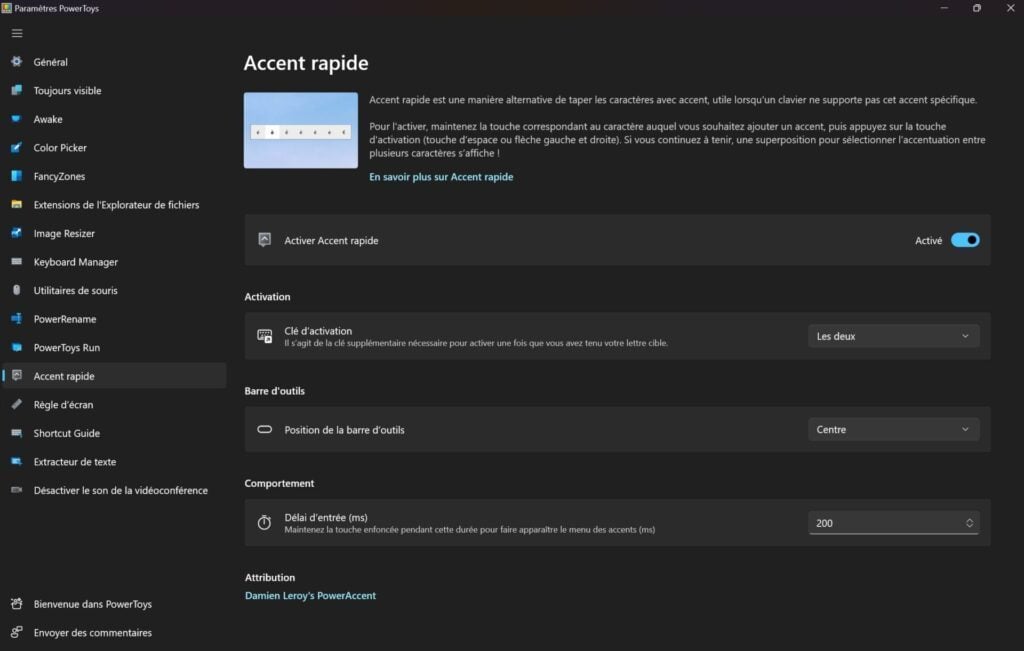
Task: Click the Accent rapide preview image
Action: coord(300,130)
